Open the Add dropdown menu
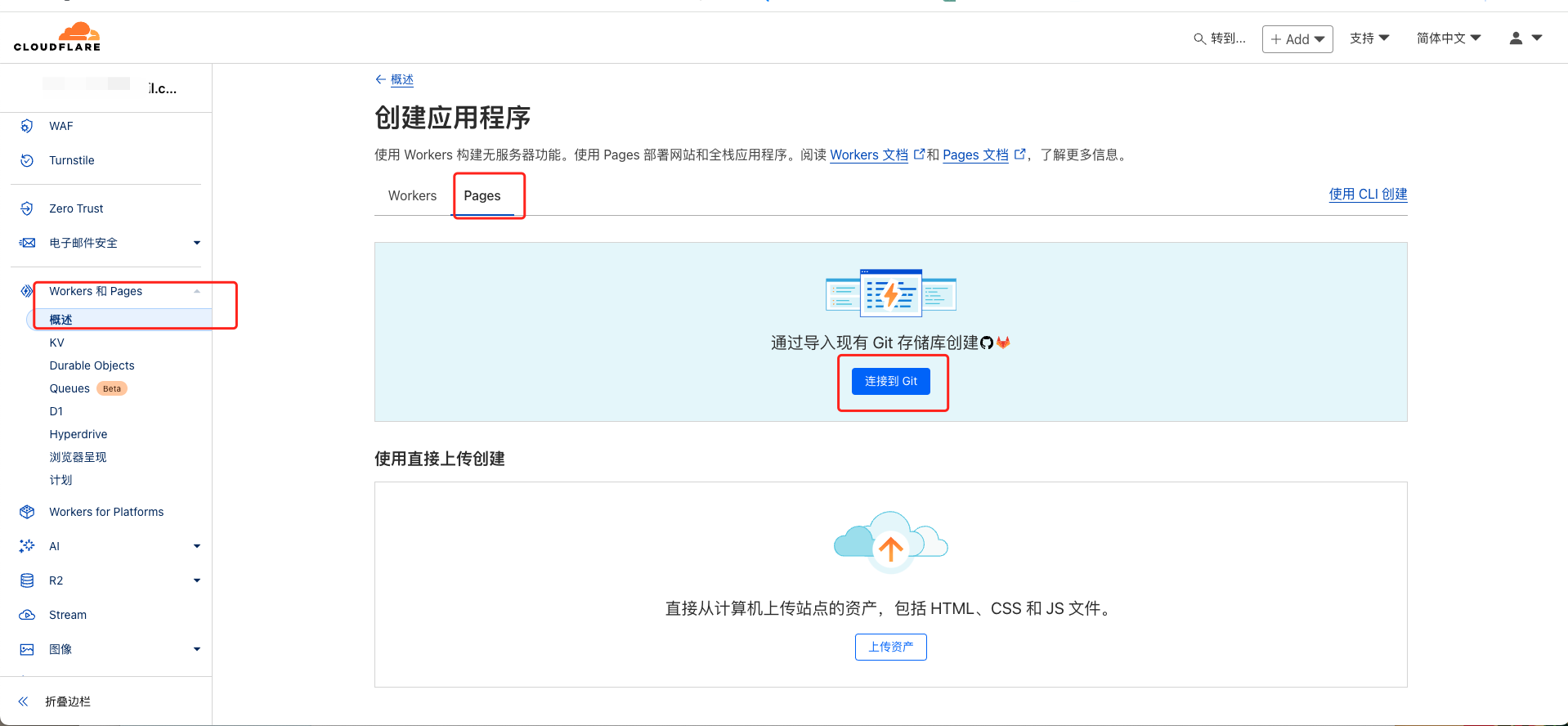1568x726 pixels. (1297, 39)
